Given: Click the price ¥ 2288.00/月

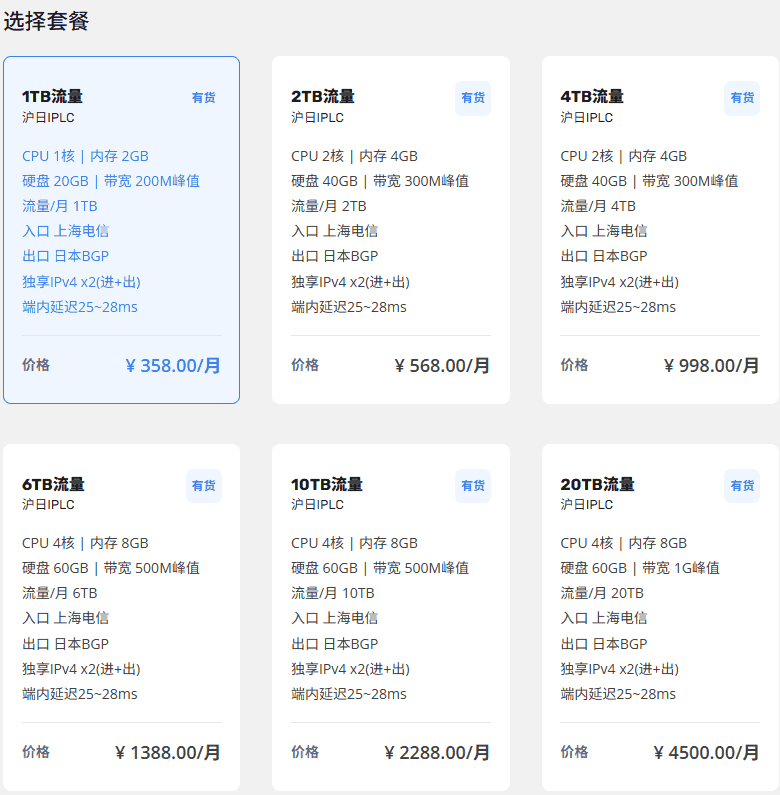Looking at the screenshot, I should pyautogui.click(x=437, y=753).
